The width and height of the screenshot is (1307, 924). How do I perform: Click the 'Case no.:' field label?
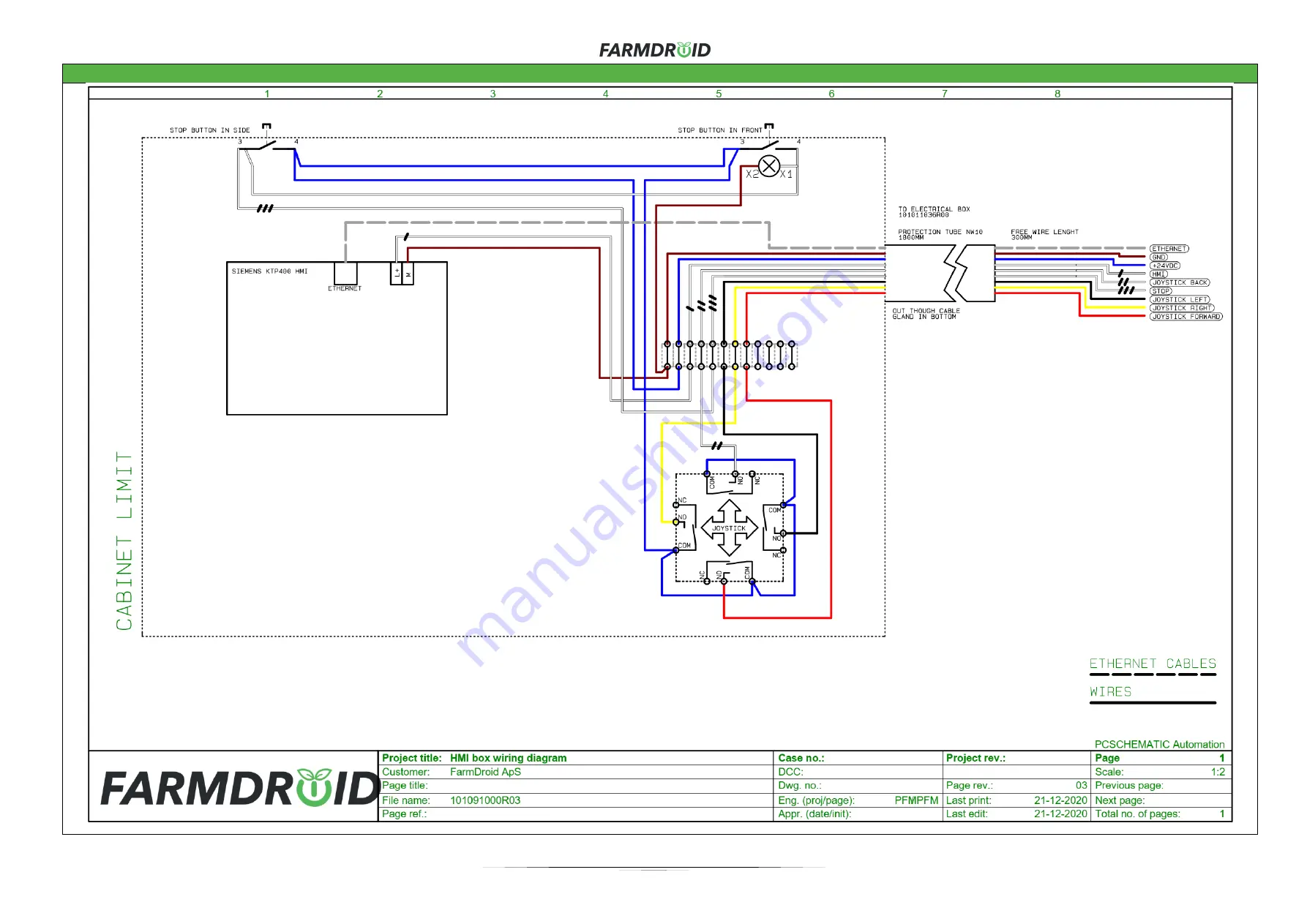pyautogui.click(x=801, y=758)
